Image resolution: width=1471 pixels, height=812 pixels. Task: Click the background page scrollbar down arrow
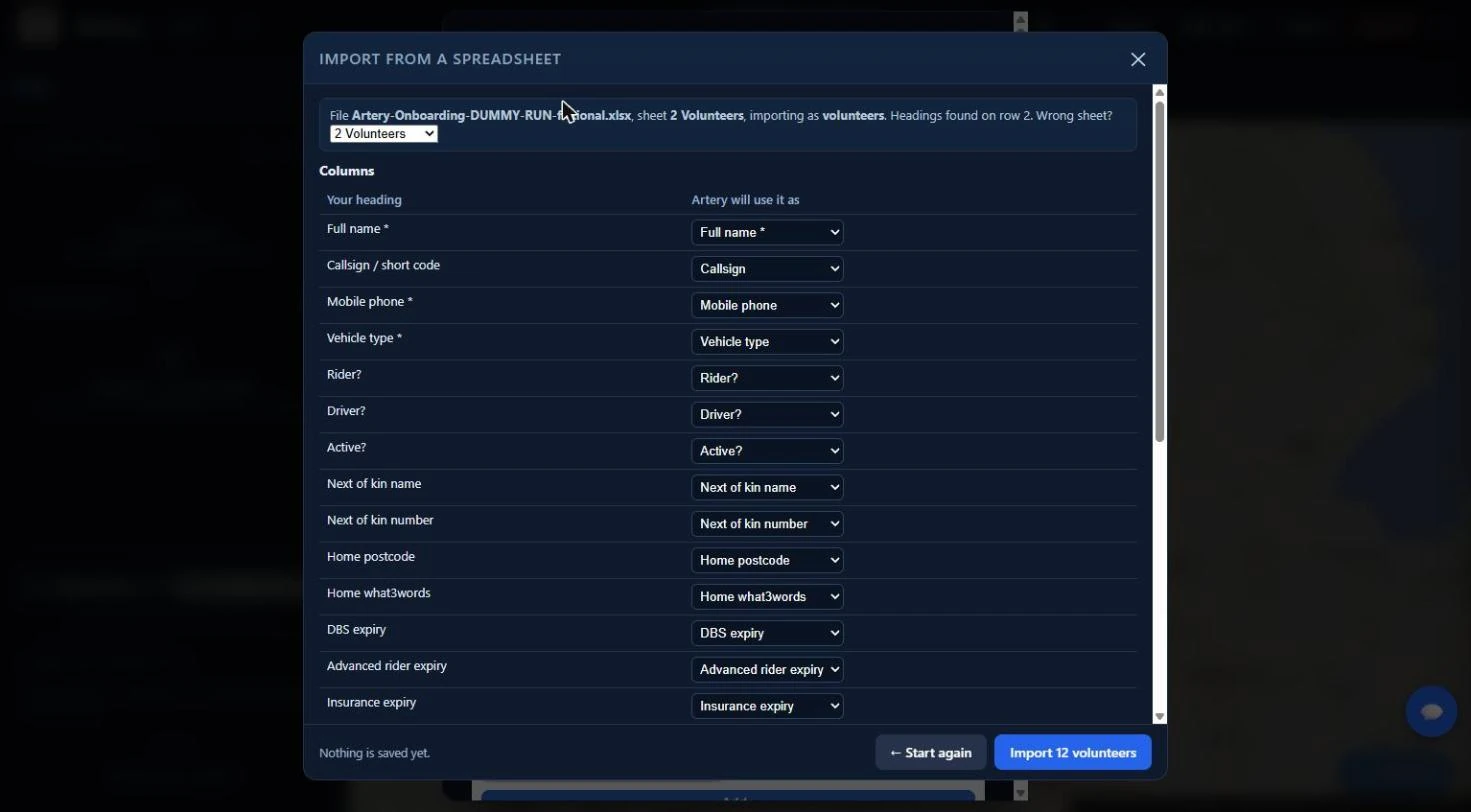tap(1020, 793)
